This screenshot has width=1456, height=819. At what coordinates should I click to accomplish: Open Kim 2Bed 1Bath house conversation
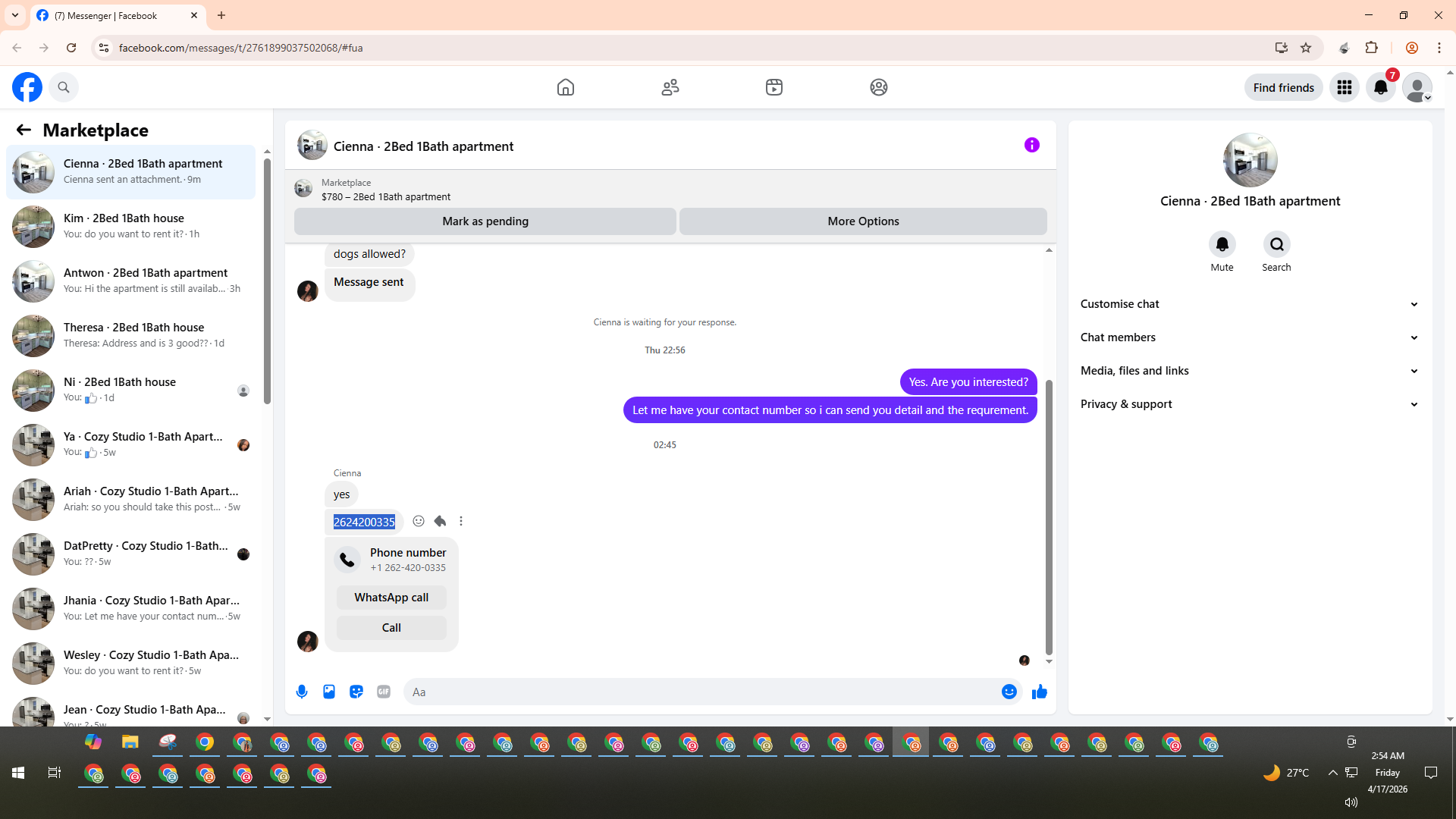pyautogui.click(x=130, y=227)
